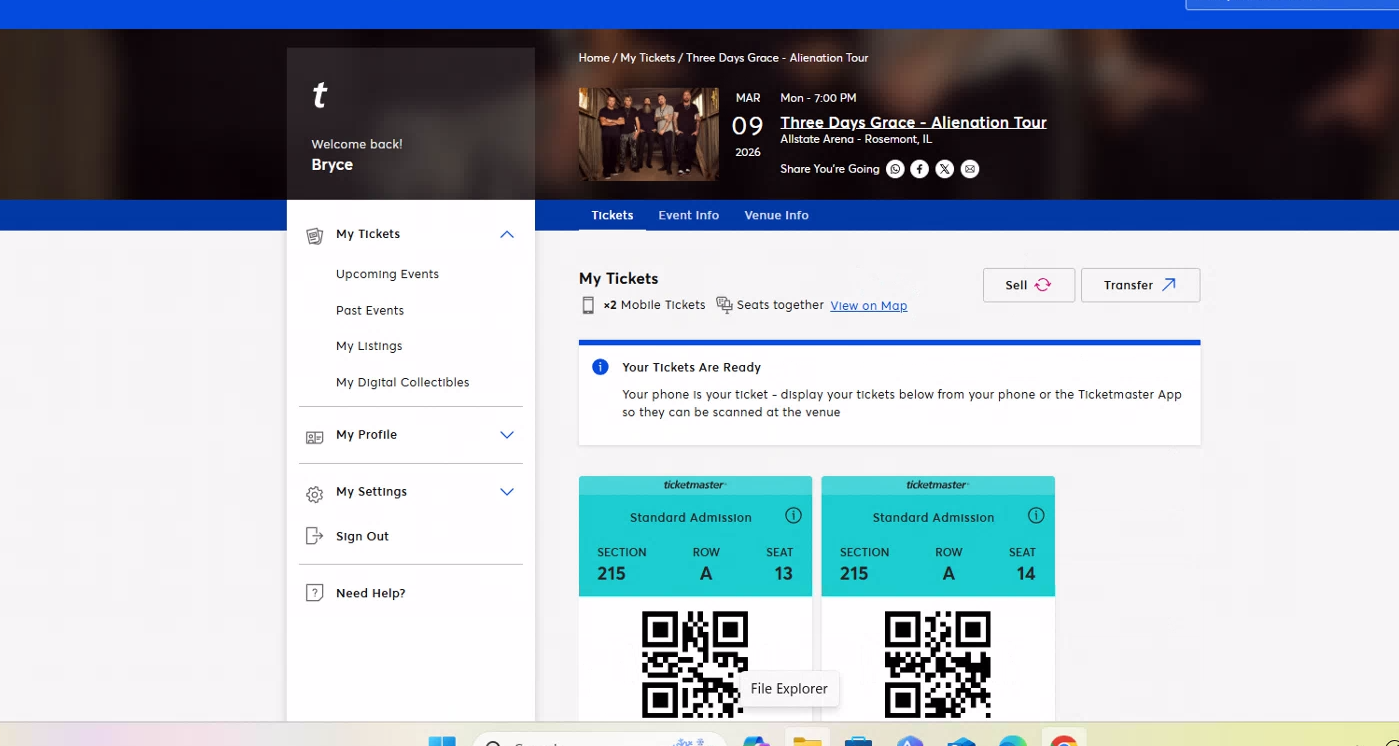
Task: Click the Need Help? link
Action: click(x=370, y=593)
